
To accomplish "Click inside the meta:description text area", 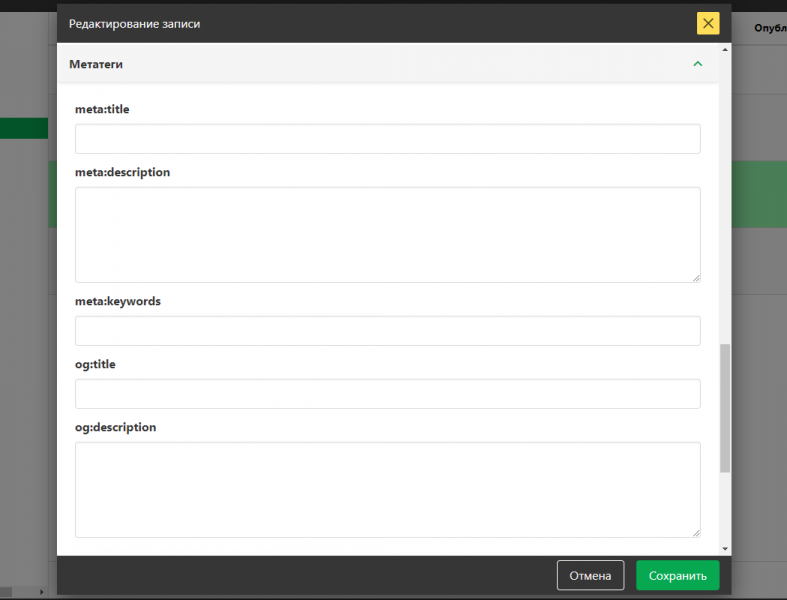I will [387, 234].
